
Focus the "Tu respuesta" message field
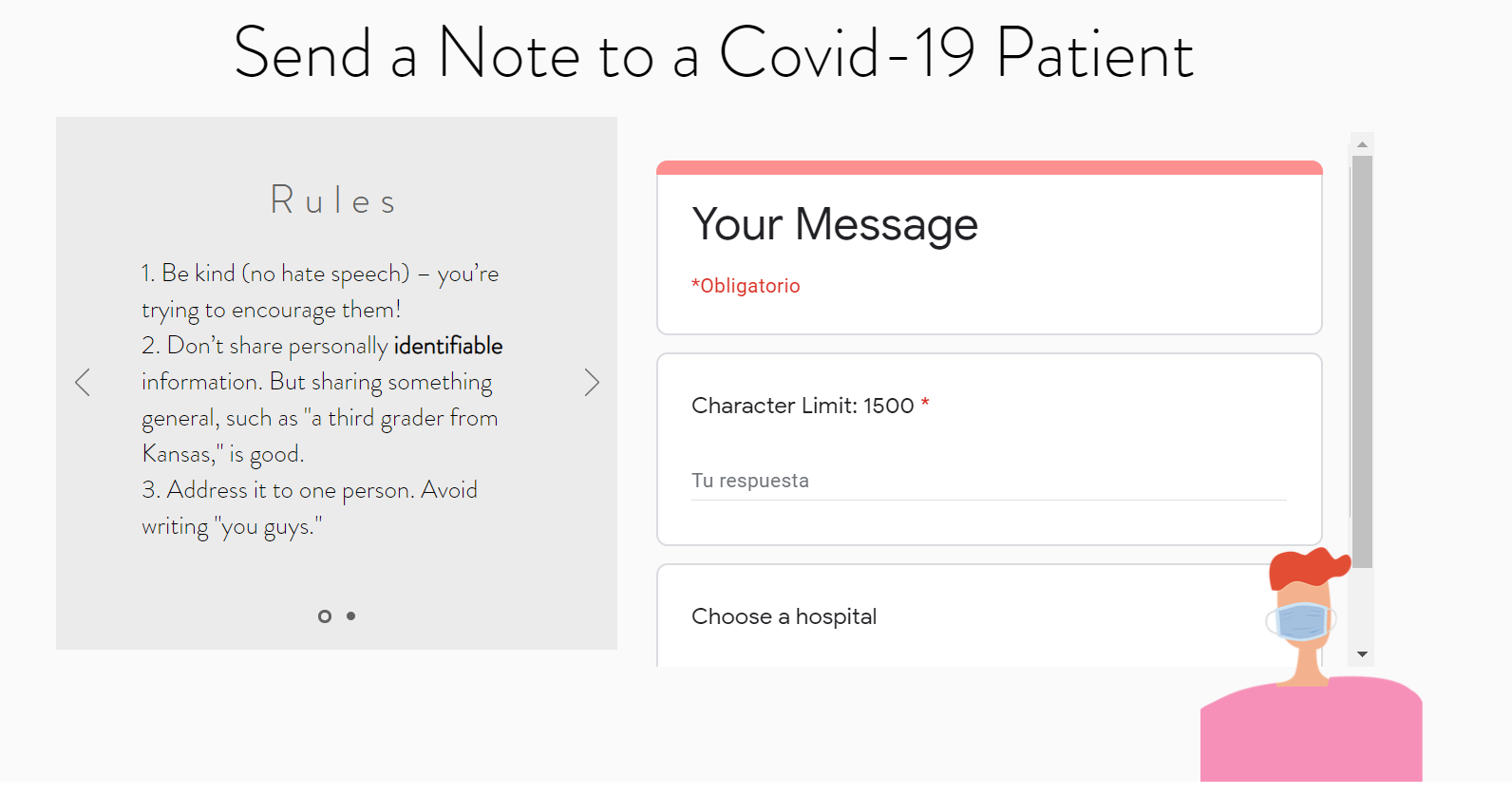pos(988,481)
